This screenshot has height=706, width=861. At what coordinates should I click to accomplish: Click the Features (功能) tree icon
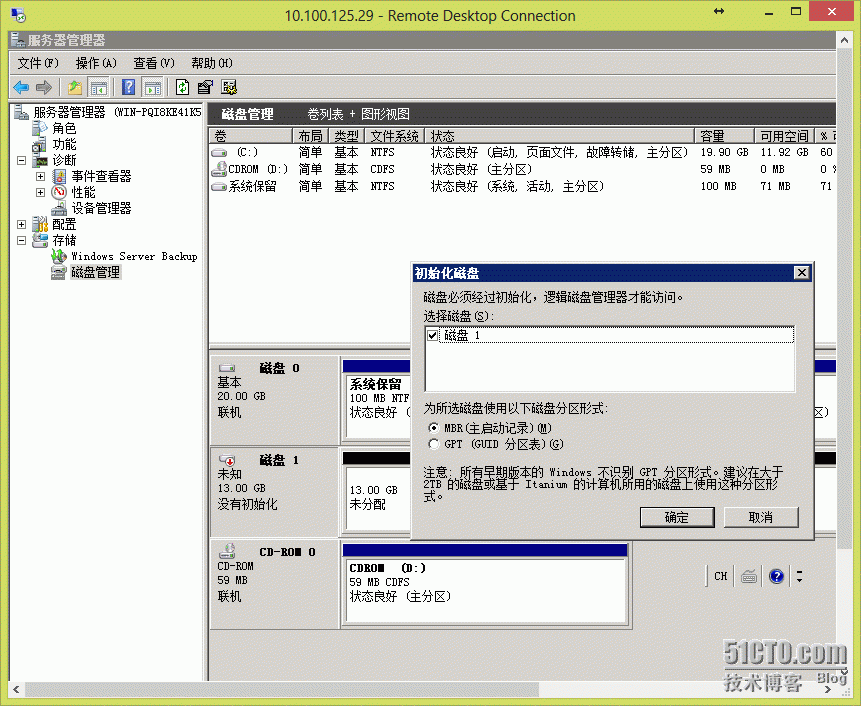click(39, 144)
